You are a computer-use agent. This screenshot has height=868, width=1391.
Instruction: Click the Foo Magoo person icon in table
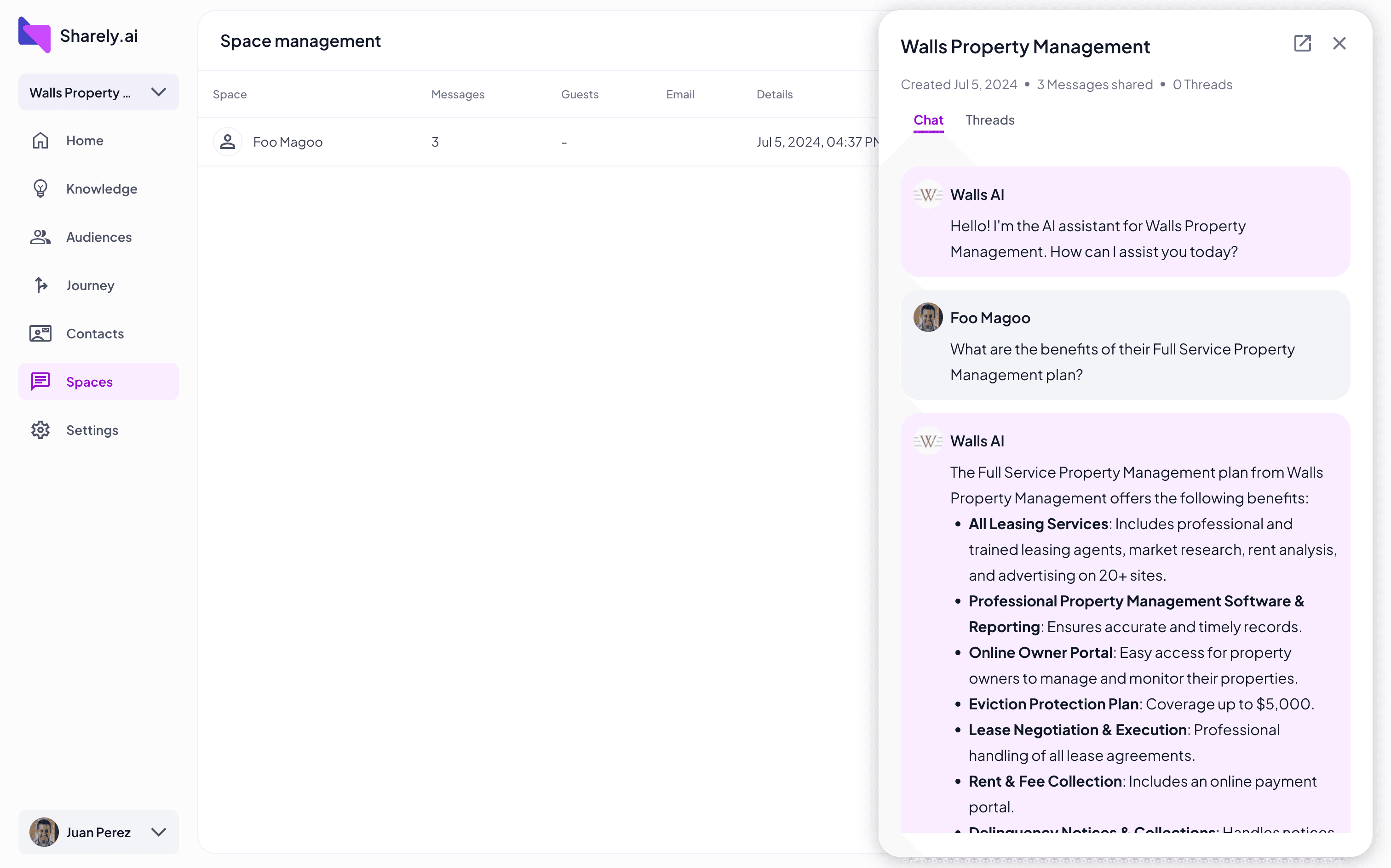pos(227,142)
